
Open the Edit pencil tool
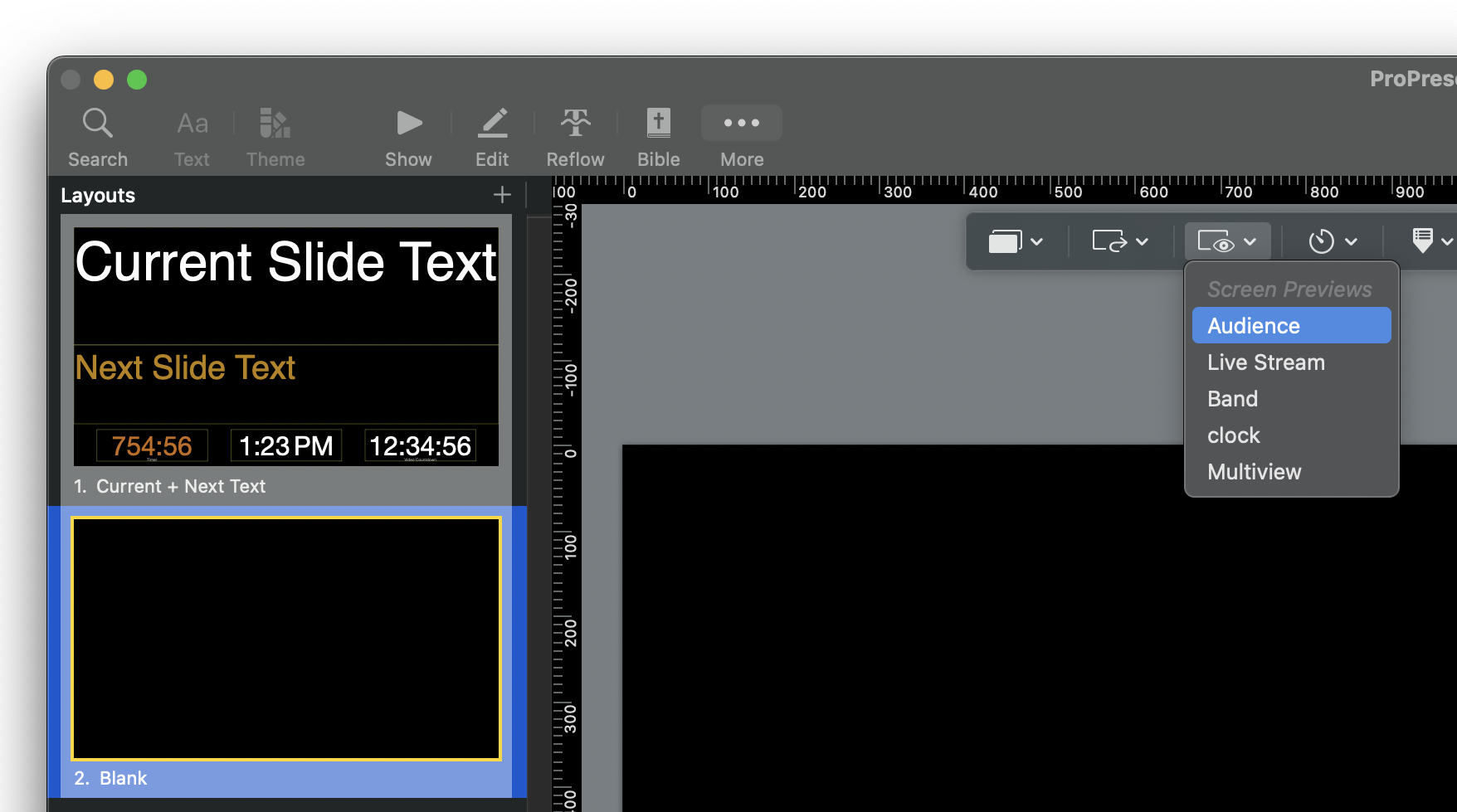point(492,124)
